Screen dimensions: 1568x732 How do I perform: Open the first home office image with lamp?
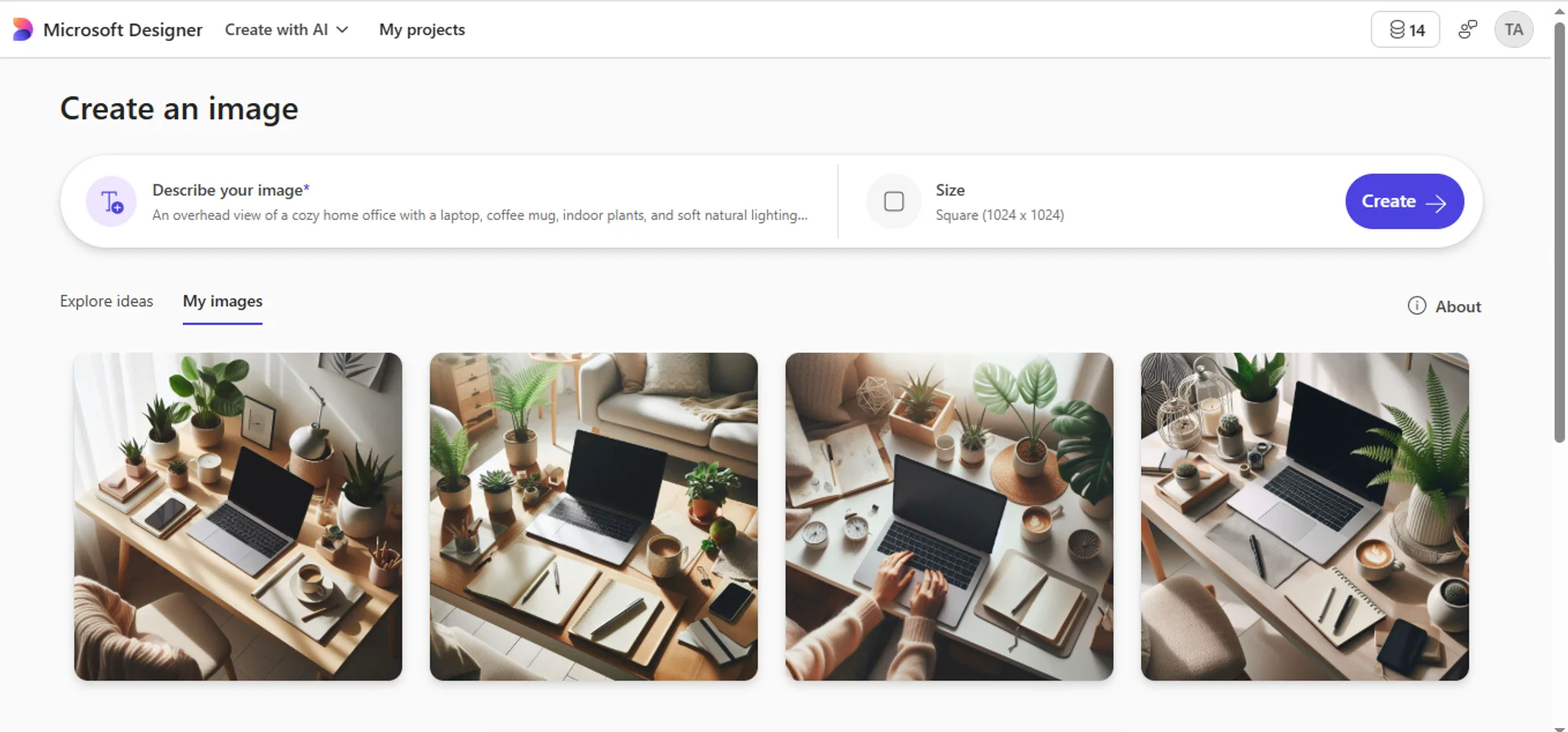pyautogui.click(x=238, y=516)
